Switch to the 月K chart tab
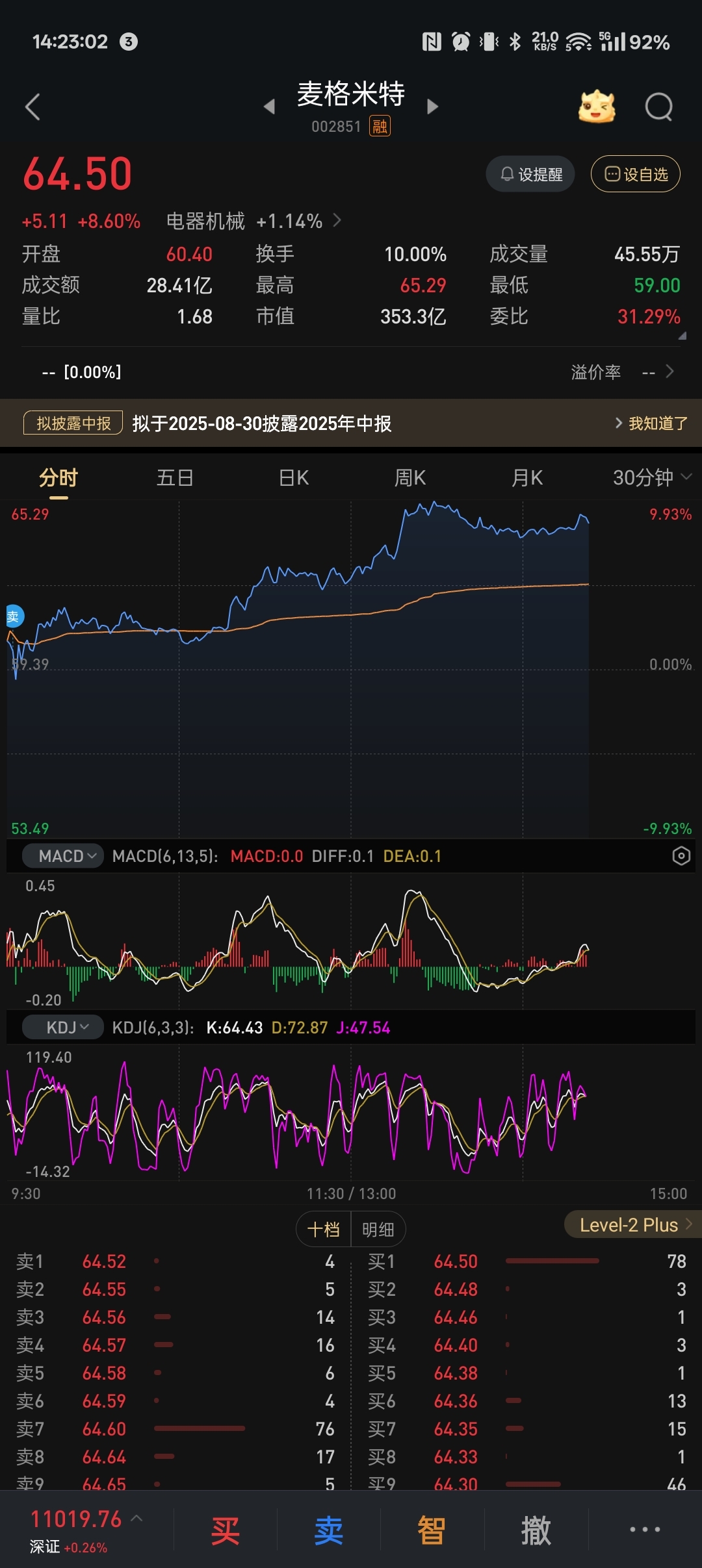The image size is (702, 1568). [527, 478]
